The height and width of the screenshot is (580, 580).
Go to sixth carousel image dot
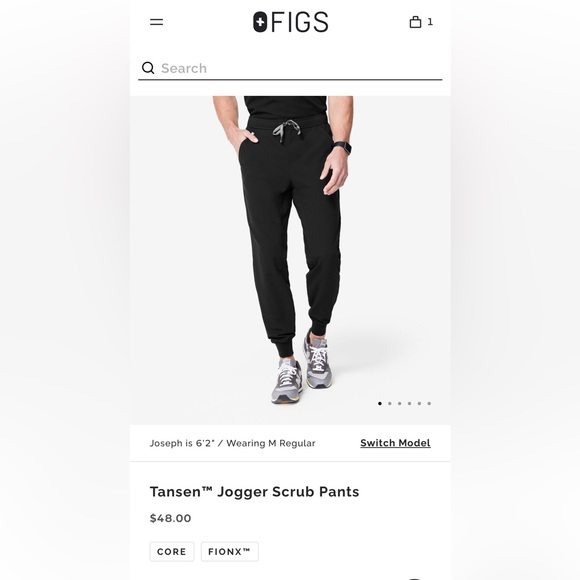429,404
